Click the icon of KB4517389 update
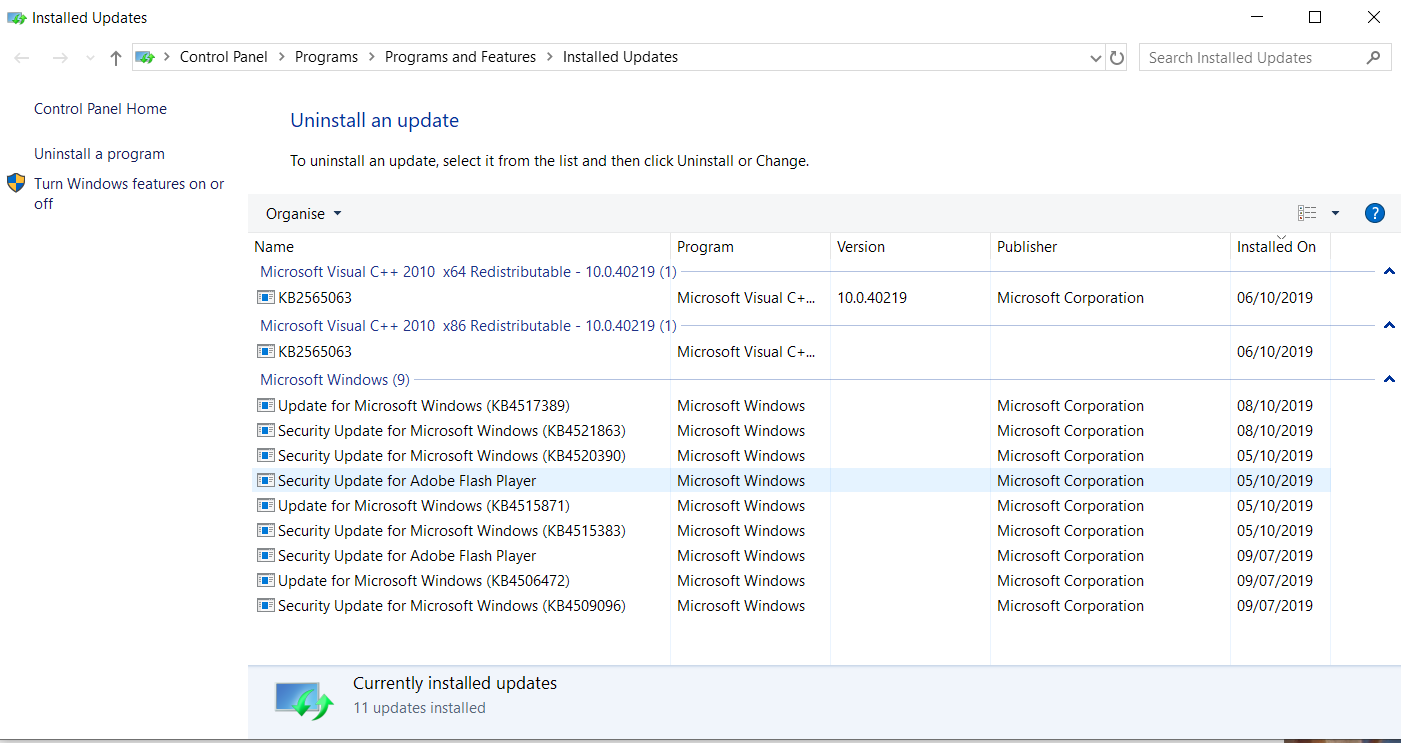Viewport: 1401px width, 743px height. [266, 405]
